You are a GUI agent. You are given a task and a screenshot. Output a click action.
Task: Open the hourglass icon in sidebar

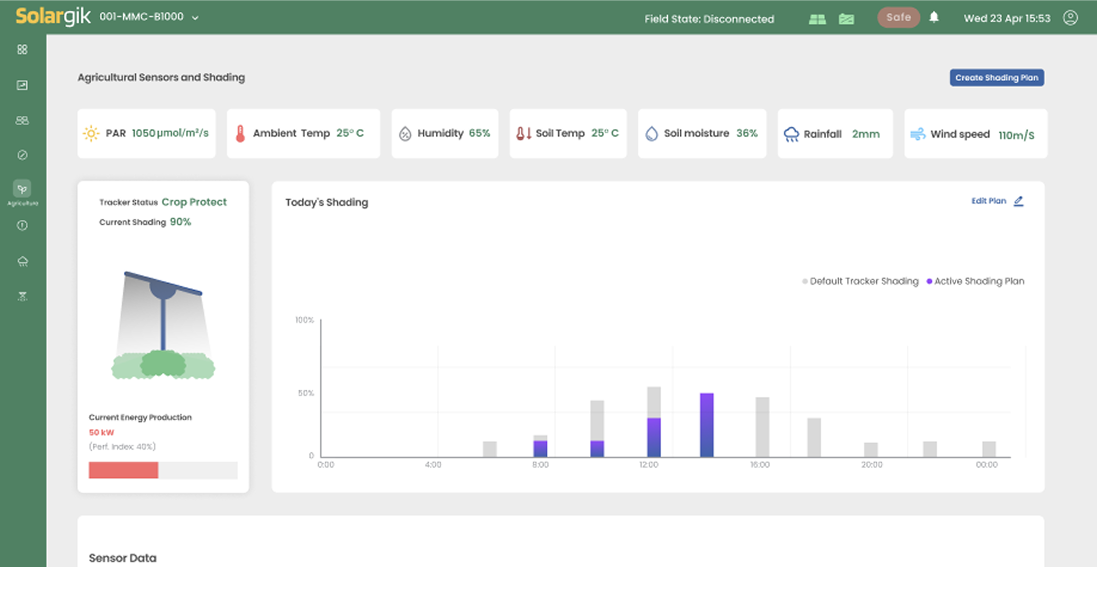click(x=22, y=296)
